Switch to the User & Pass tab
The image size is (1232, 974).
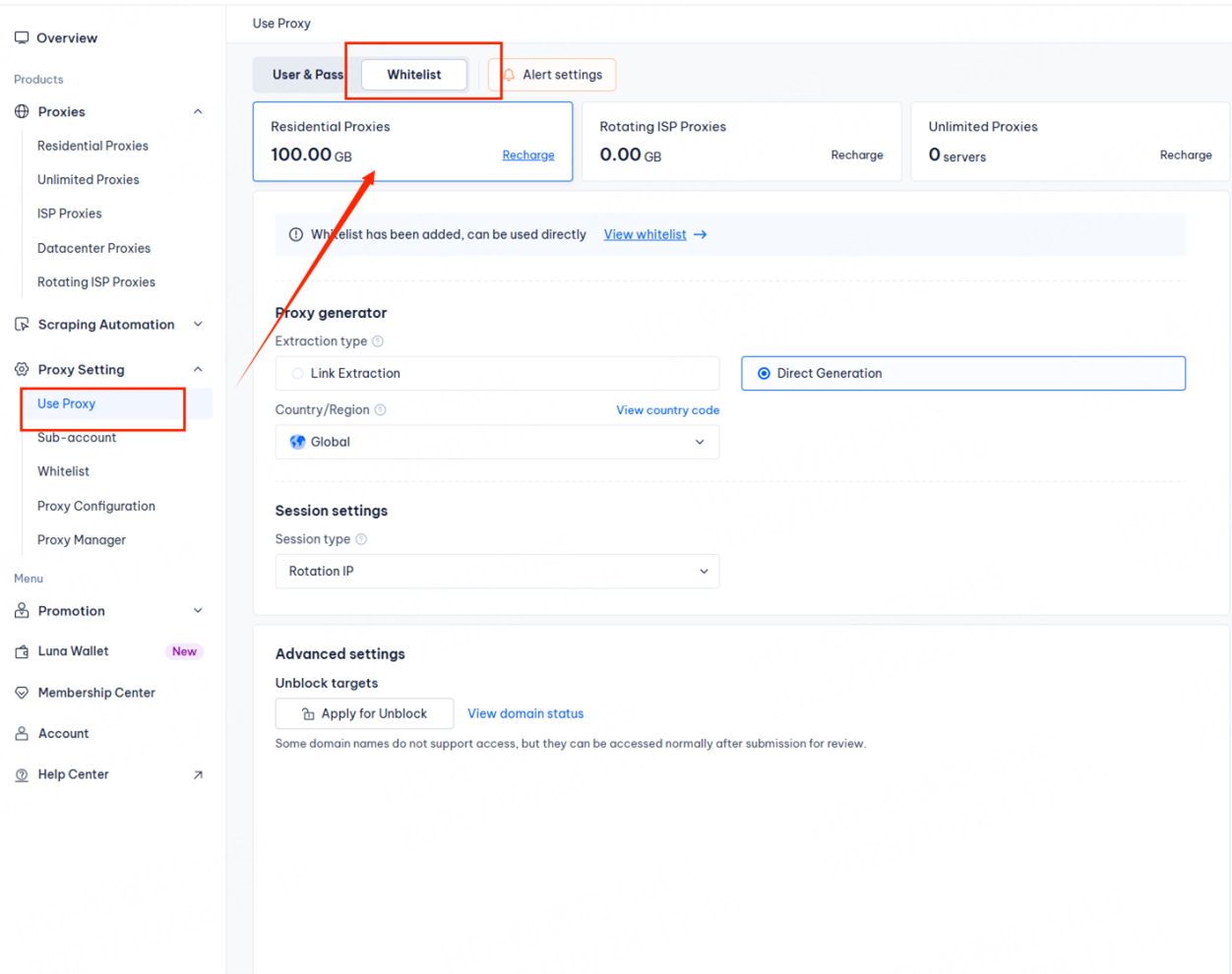pyautogui.click(x=306, y=75)
